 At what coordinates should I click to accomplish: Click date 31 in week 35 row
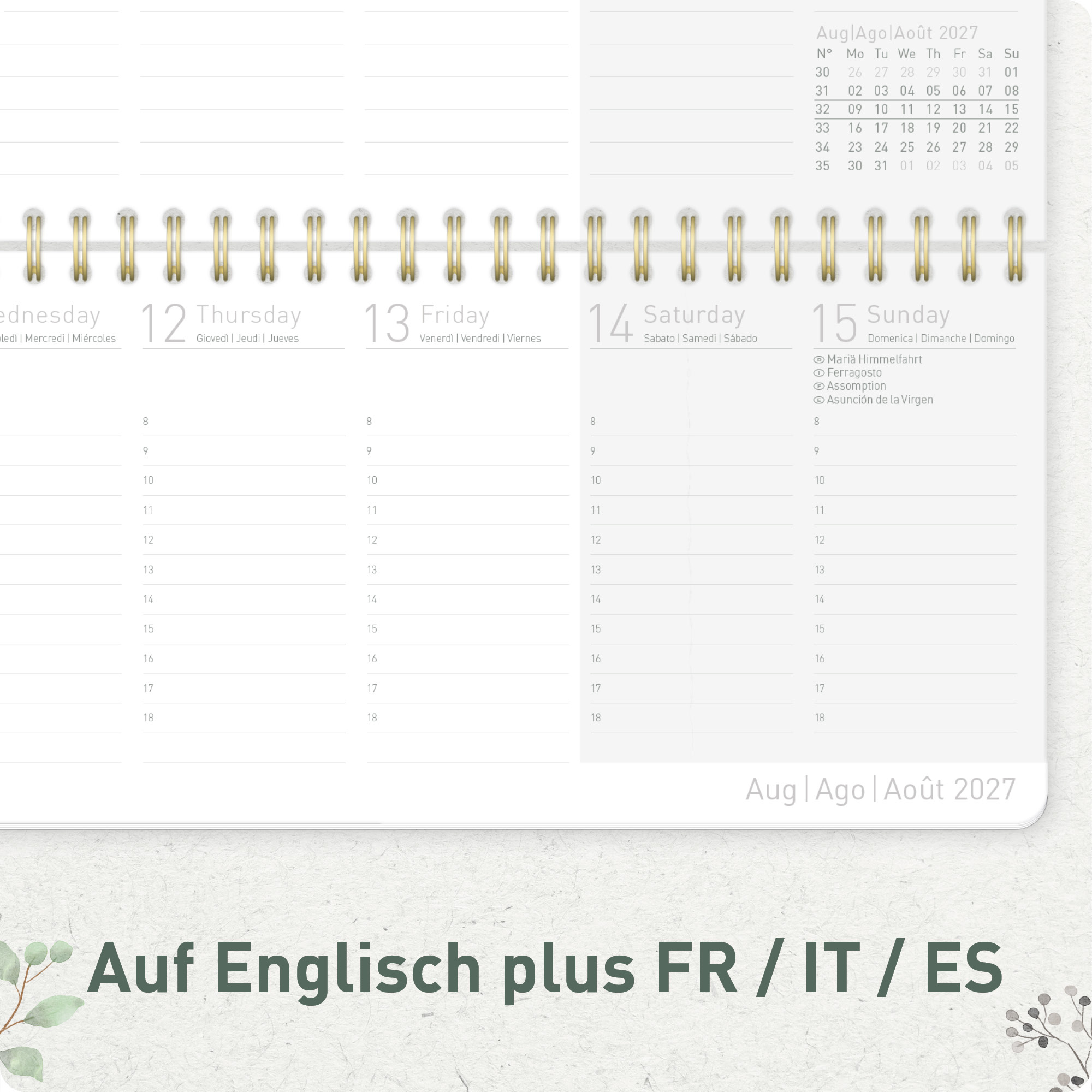pos(881,166)
